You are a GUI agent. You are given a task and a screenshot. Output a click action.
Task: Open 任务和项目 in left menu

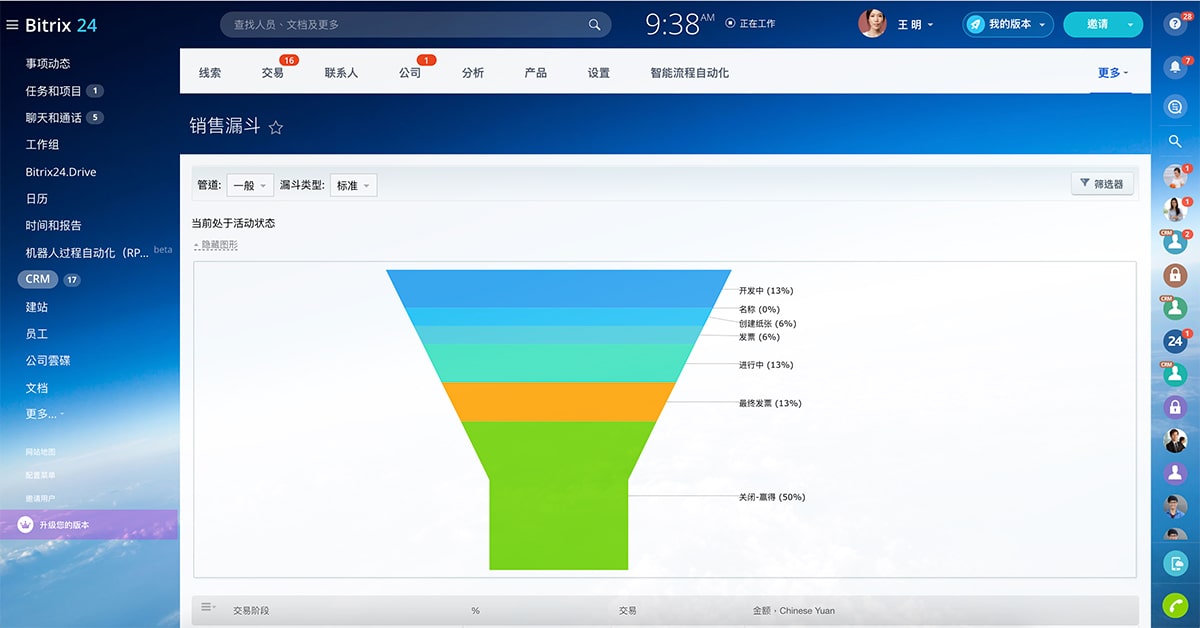[53, 91]
